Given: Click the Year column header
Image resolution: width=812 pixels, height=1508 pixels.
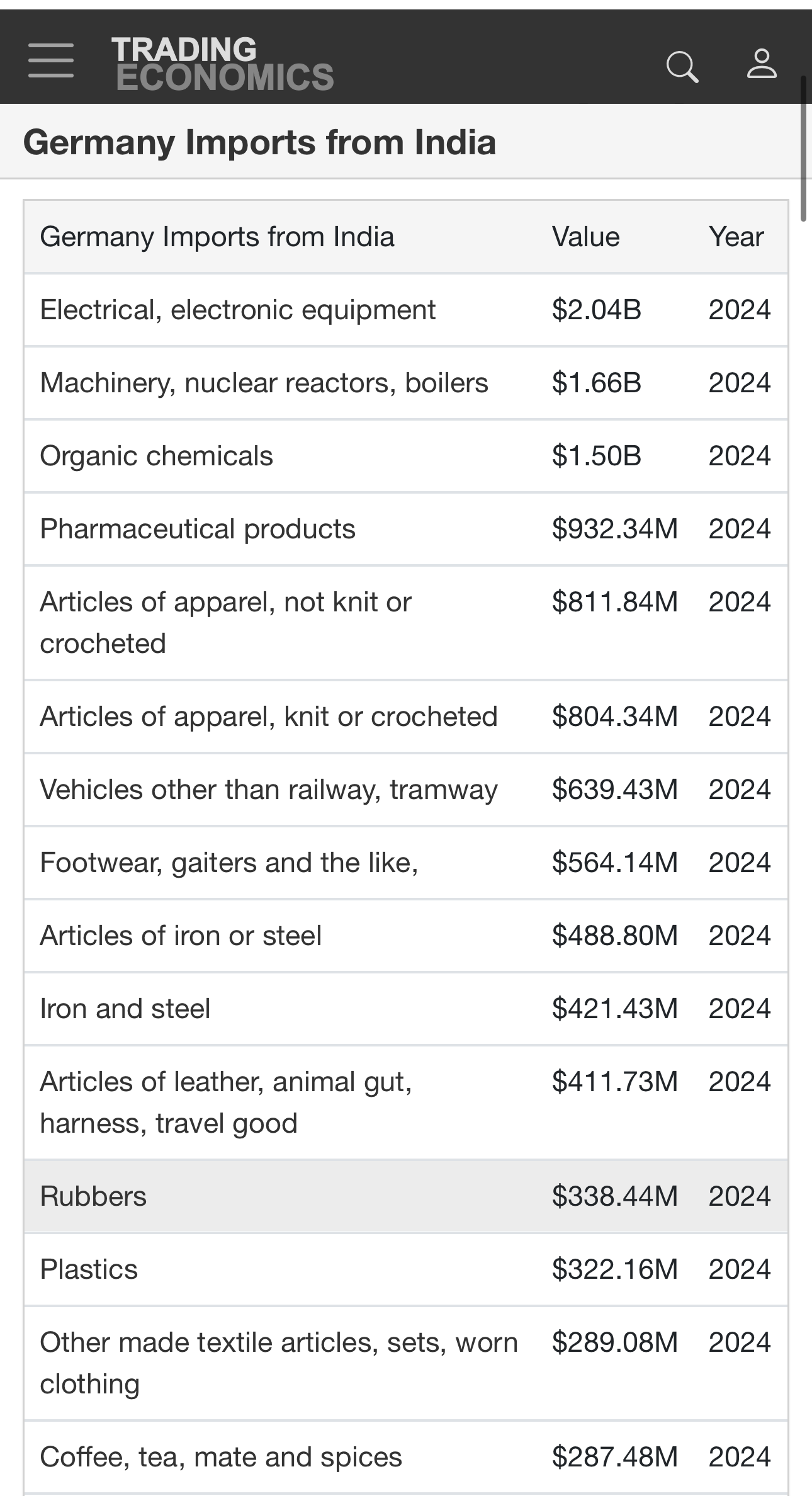Looking at the screenshot, I should pos(736,237).
